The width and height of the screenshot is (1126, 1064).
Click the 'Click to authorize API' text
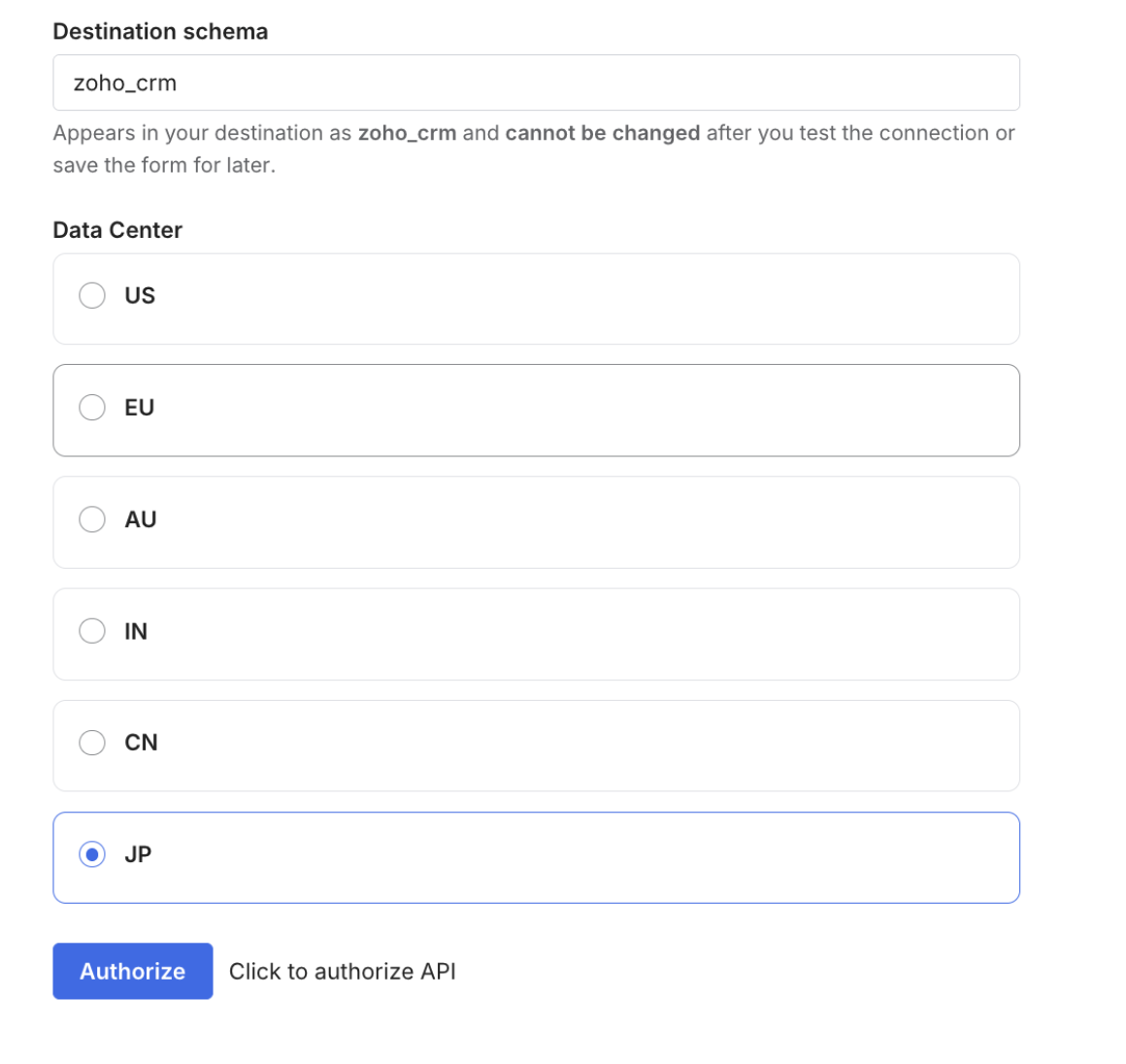343,972
